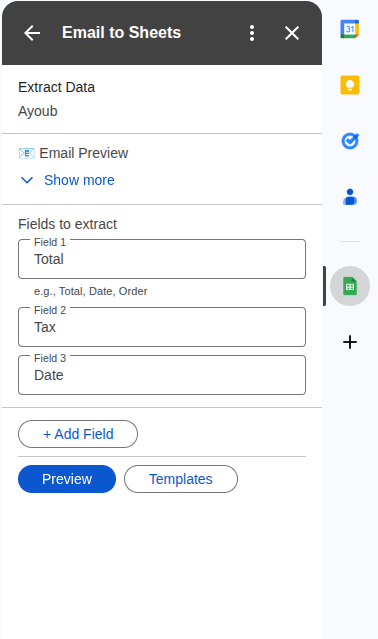Close the Email to Sheets panel
This screenshot has width=378, height=639.
[292, 33]
